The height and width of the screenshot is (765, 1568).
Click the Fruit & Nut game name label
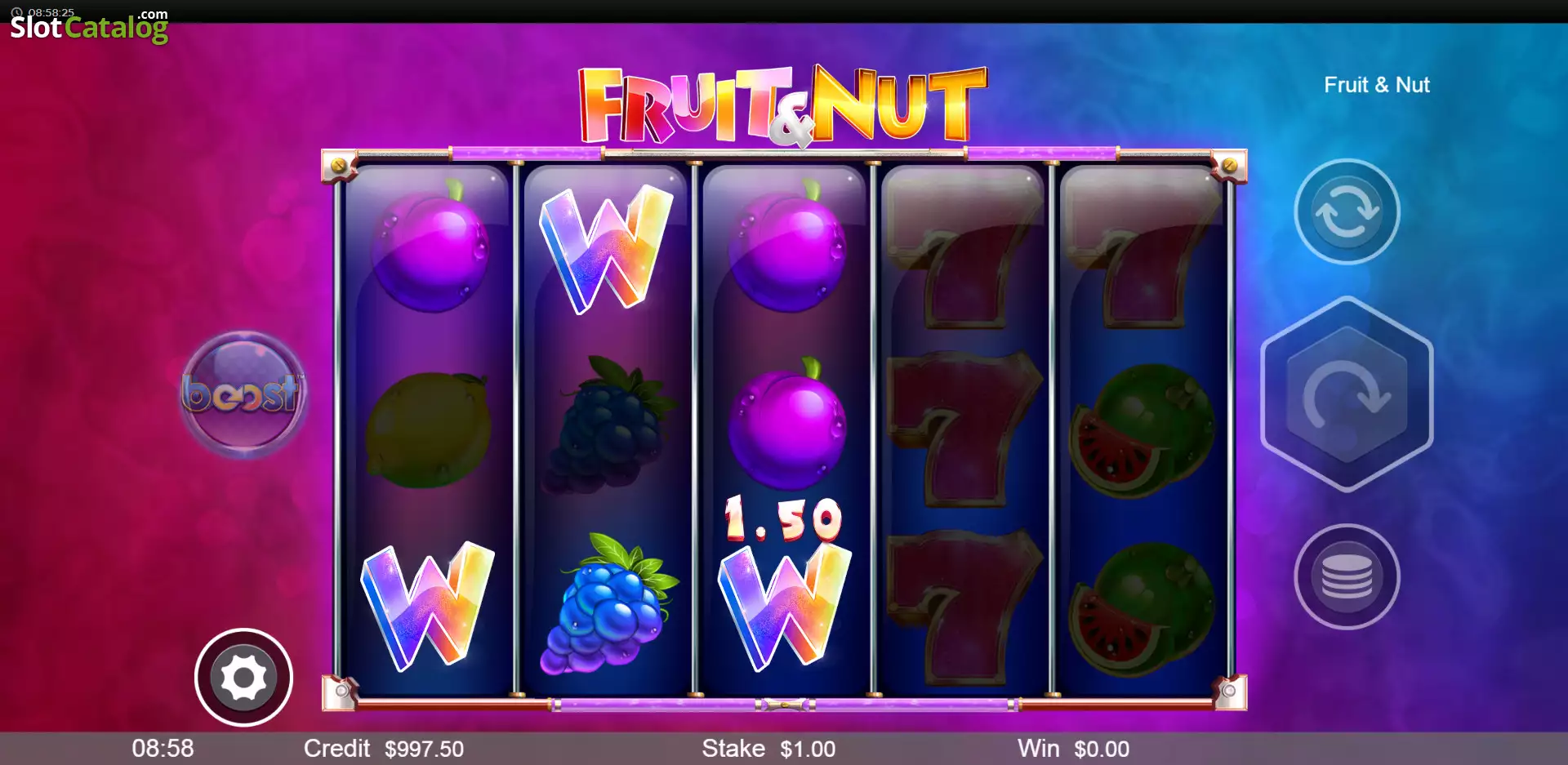[x=1377, y=85]
